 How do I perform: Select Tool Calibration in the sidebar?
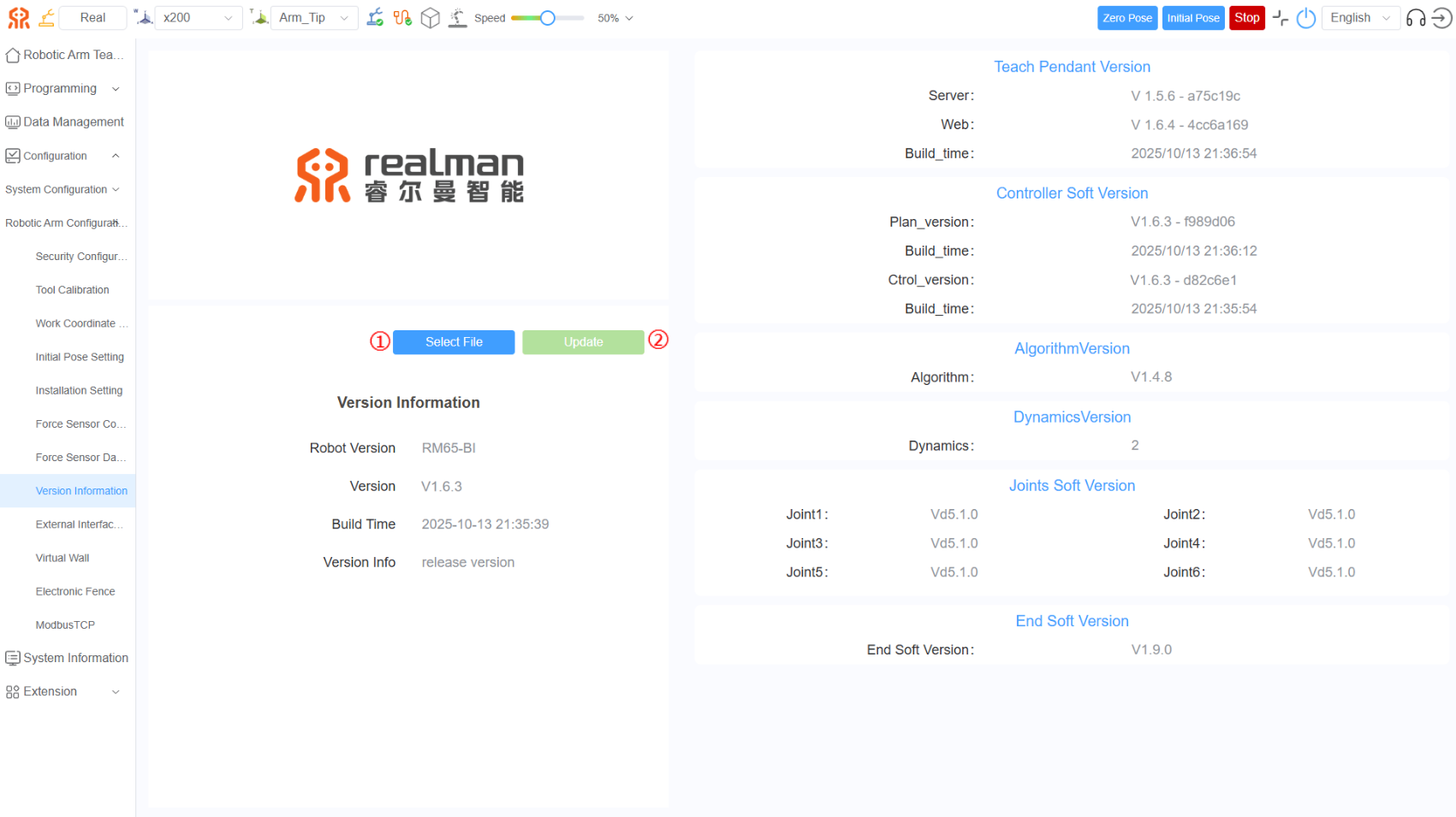tap(72, 290)
